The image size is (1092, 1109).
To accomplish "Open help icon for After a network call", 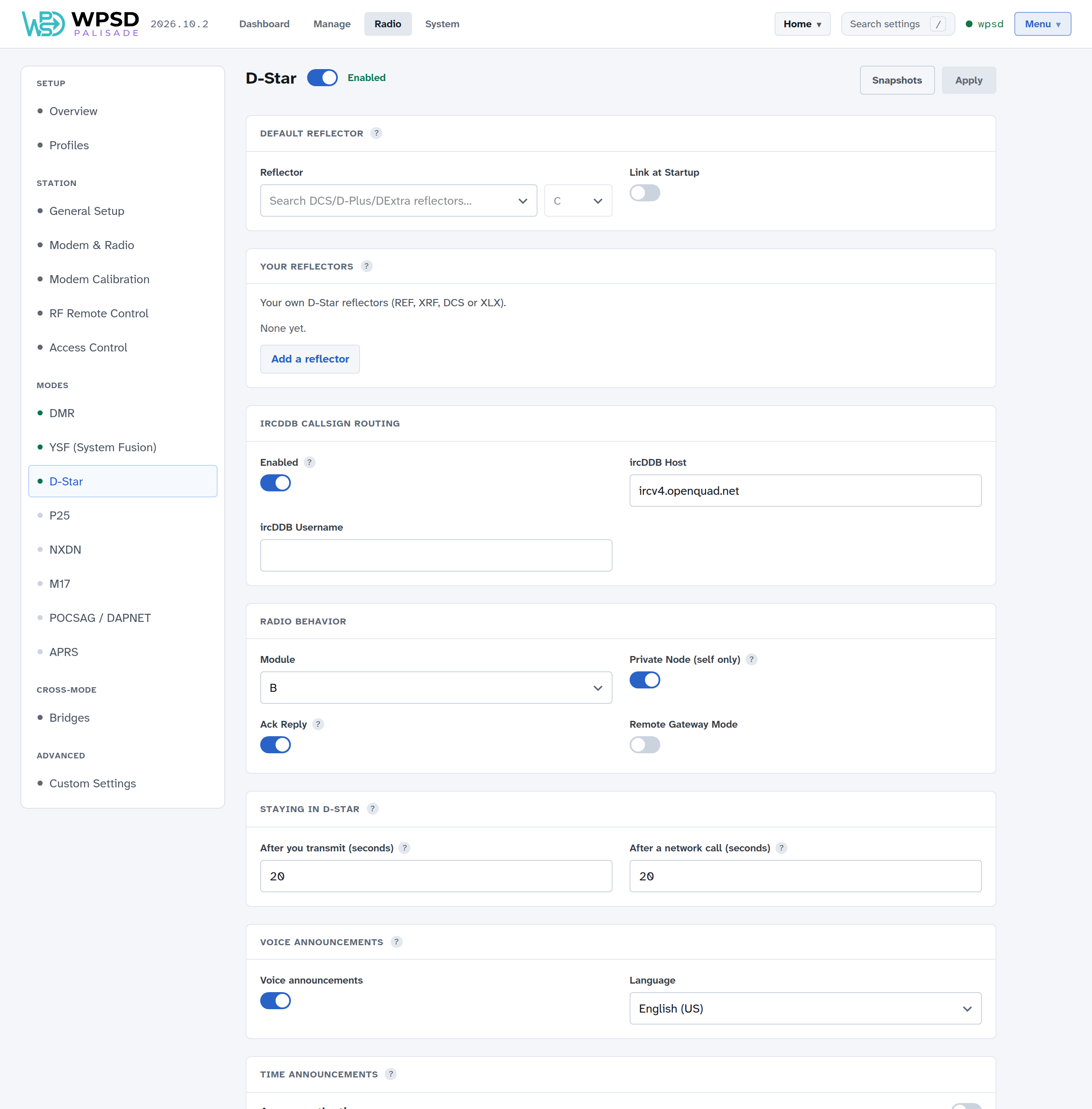I will [781, 848].
